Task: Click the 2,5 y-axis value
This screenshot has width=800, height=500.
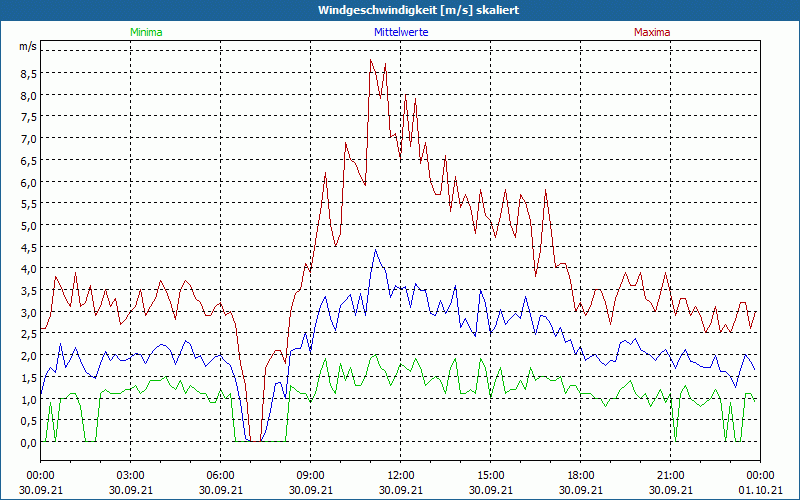Action: click(x=28, y=334)
